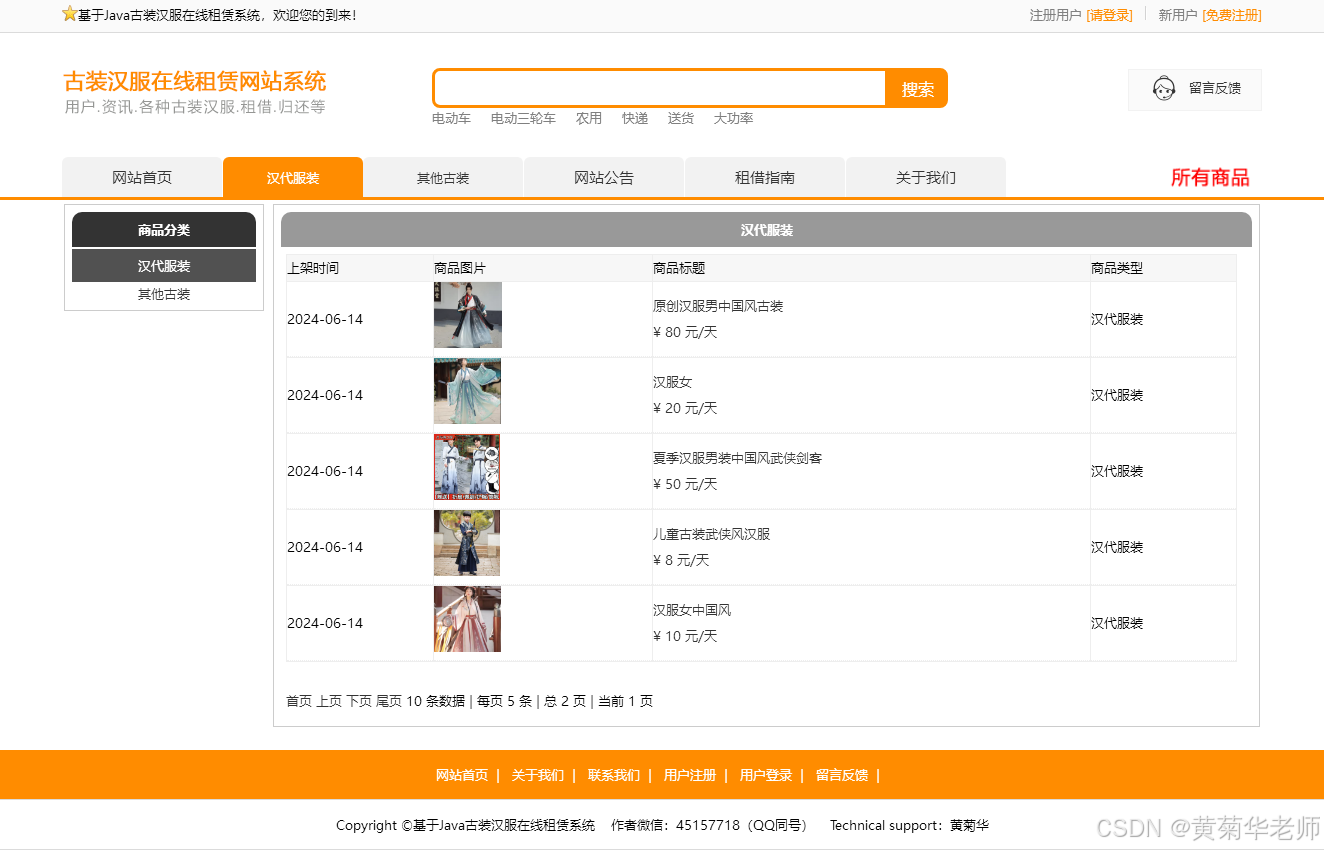Click the customer service face icon
The height and width of the screenshot is (850, 1324).
tap(1164, 89)
